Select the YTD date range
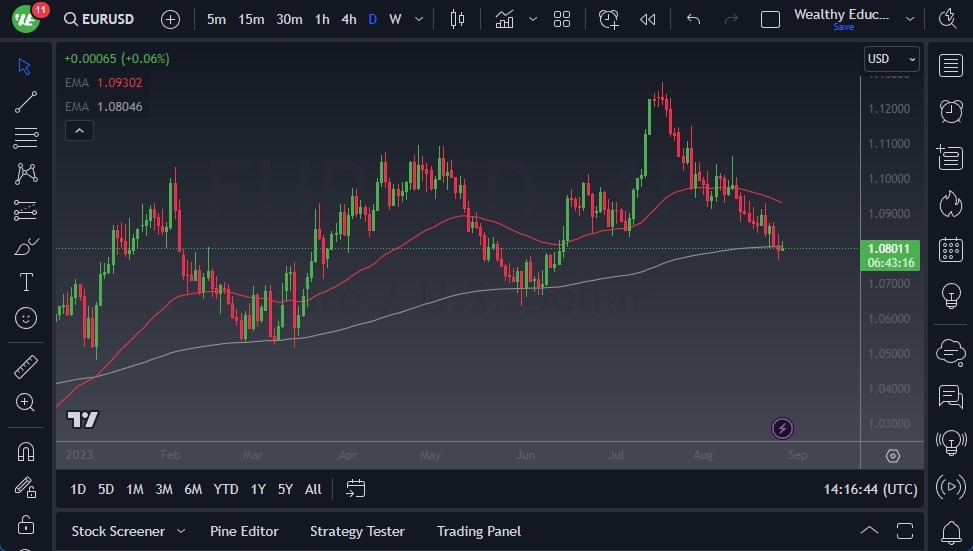This screenshot has height=551, width=973. click(226, 489)
